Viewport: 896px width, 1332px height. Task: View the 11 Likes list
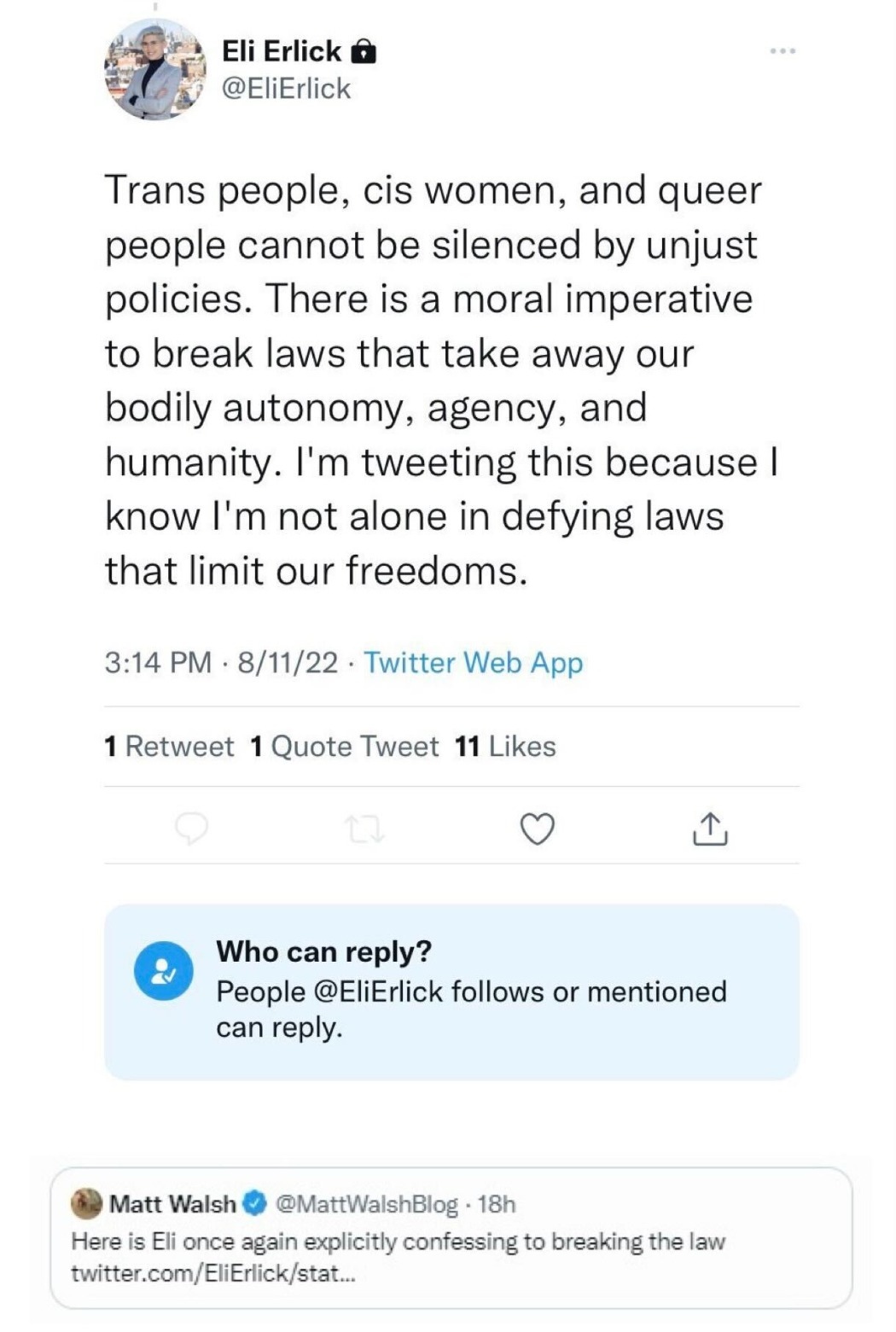505,747
